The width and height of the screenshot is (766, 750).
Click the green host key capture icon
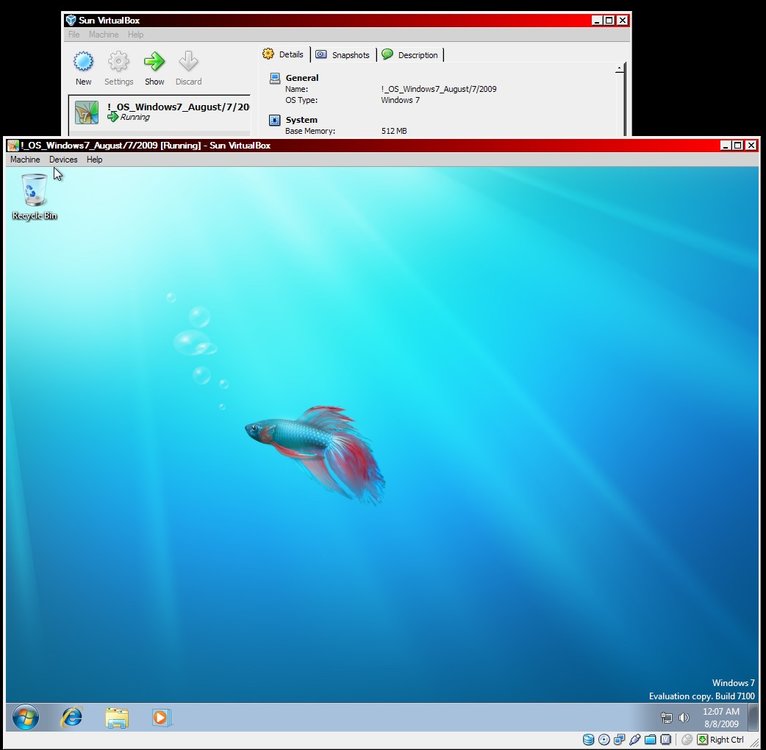pos(702,740)
